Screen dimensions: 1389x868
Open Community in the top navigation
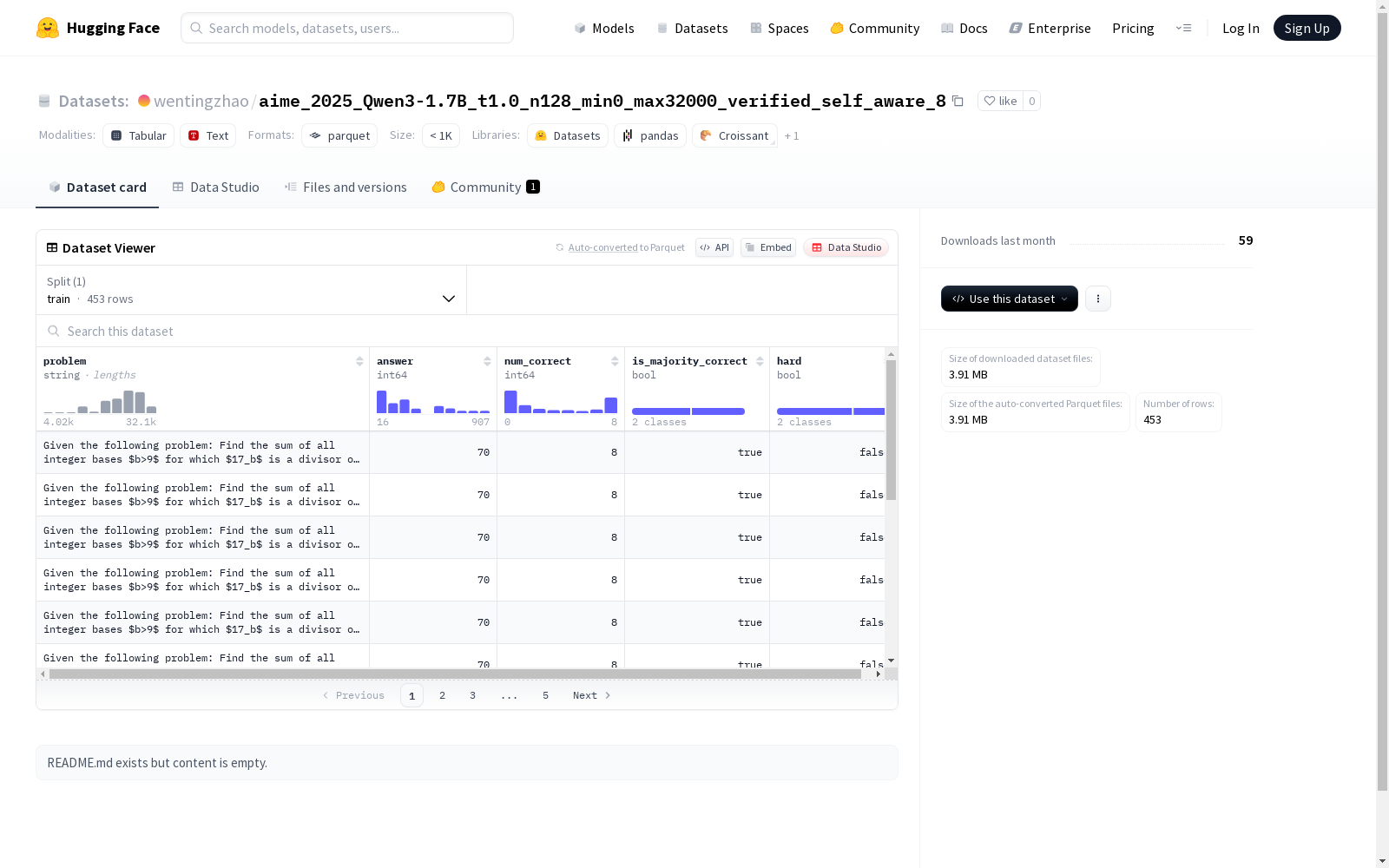tap(875, 28)
